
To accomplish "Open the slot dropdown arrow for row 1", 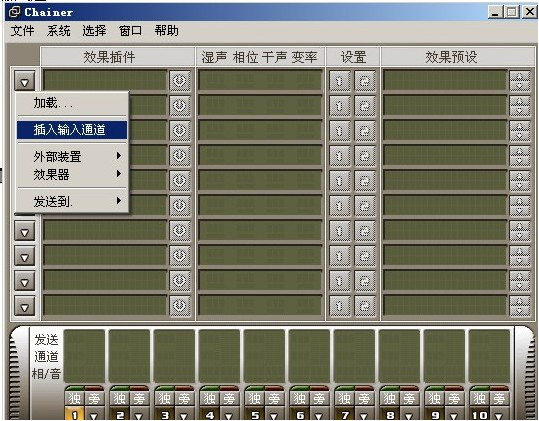I will [x=24, y=81].
